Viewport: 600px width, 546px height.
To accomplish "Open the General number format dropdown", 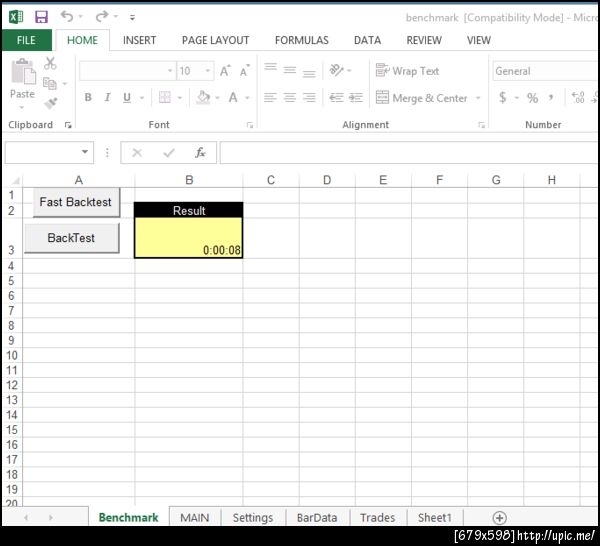I will point(546,71).
